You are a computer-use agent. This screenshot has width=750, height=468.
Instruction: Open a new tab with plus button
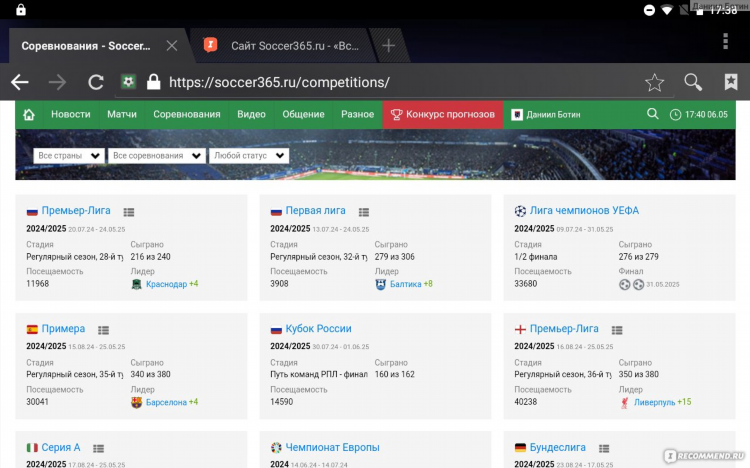pos(388,45)
